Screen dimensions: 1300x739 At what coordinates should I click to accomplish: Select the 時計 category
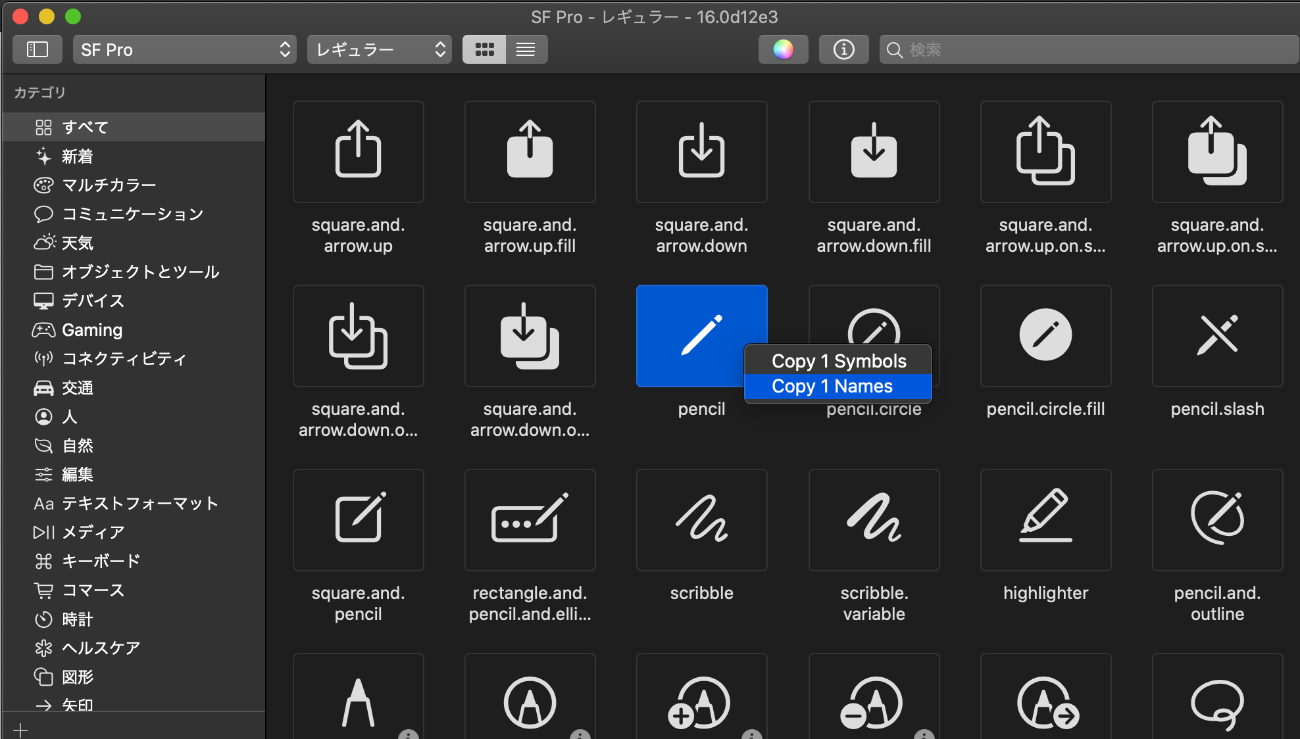point(133,620)
